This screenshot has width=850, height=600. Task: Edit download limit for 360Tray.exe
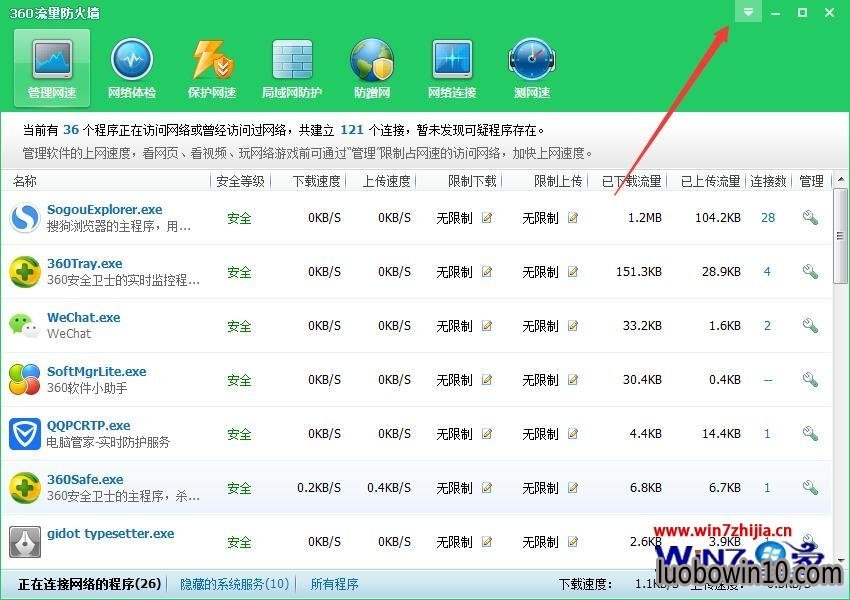coord(487,272)
